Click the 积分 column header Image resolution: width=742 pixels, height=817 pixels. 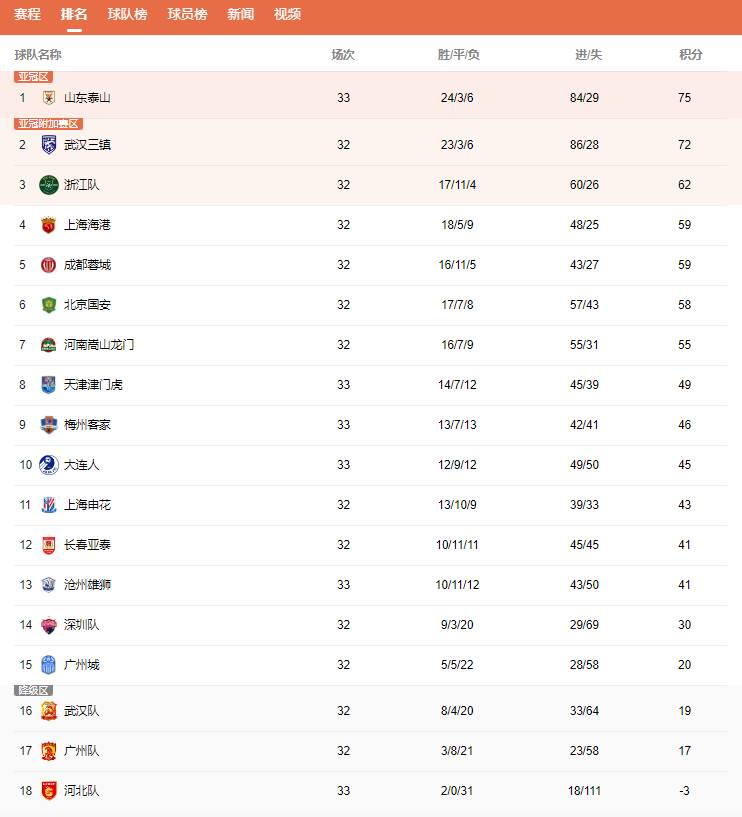pyautogui.click(x=690, y=55)
